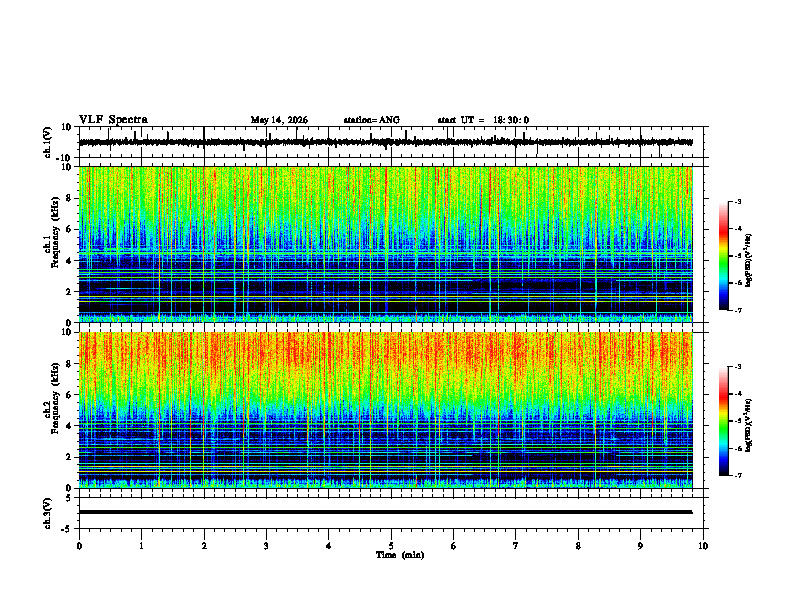Select the 5 tick on Time axis
Image resolution: width=792 pixels, height=612 pixels.
click(391, 546)
